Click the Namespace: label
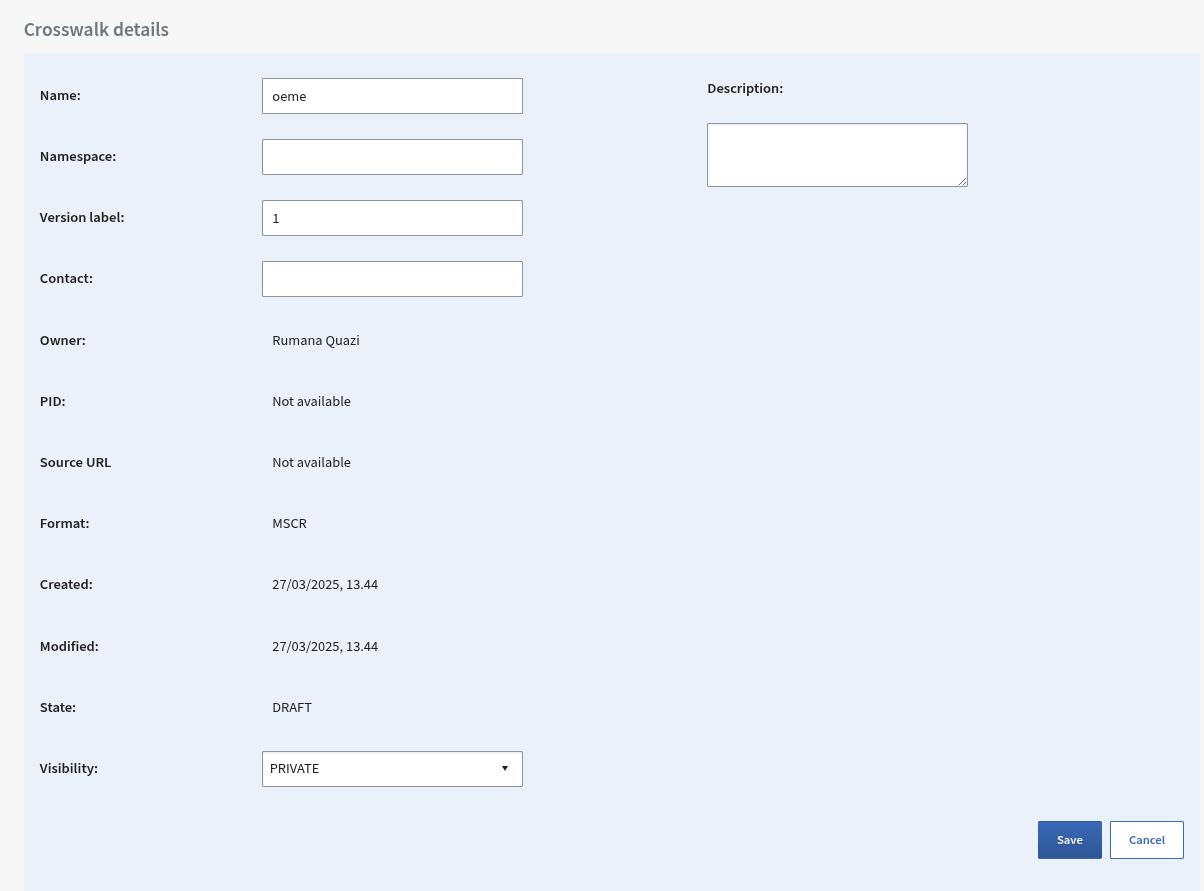This screenshot has height=891, width=1204. (x=78, y=156)
